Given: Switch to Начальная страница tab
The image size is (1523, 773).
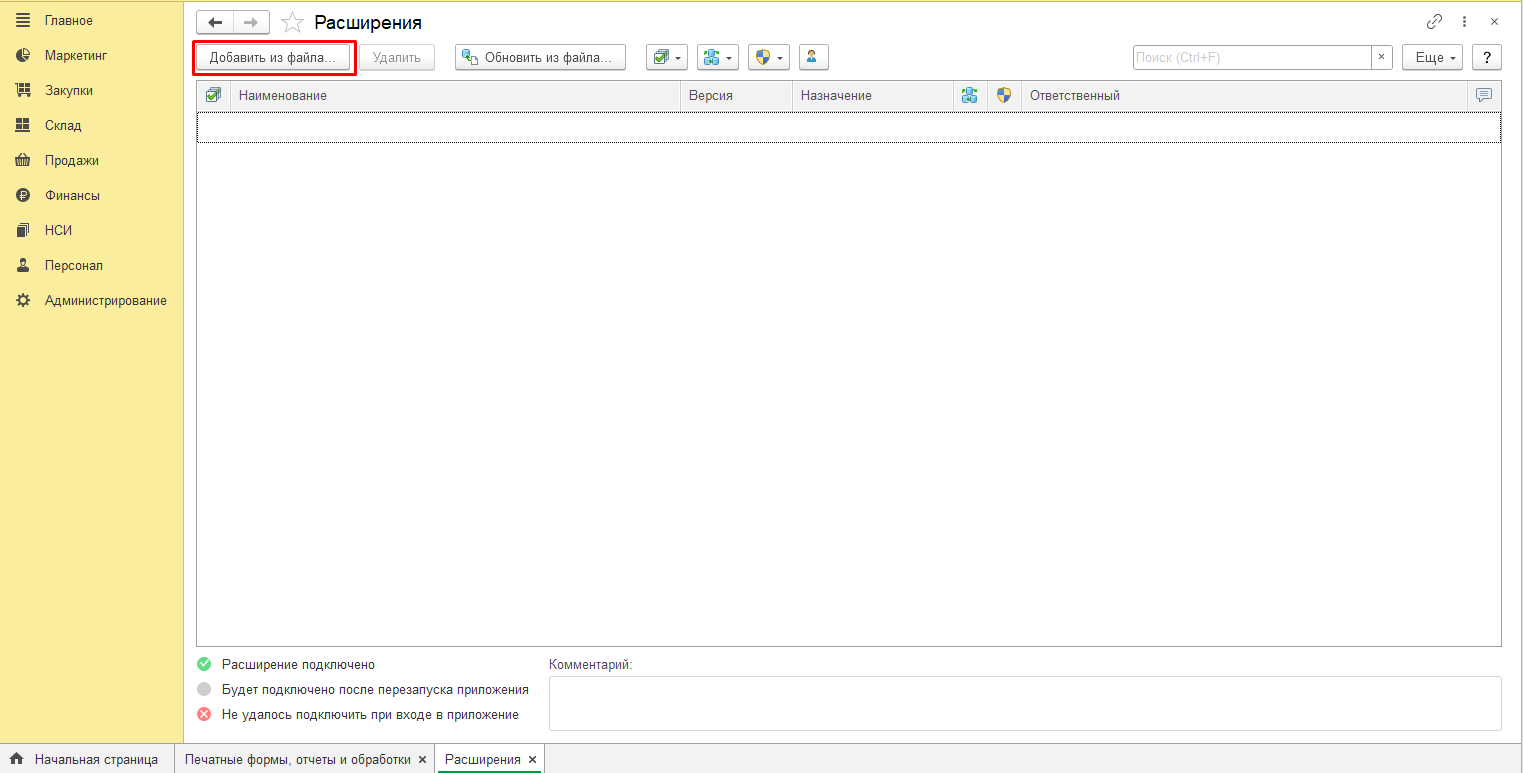Looking at the screenshot, I should [95, 760].
